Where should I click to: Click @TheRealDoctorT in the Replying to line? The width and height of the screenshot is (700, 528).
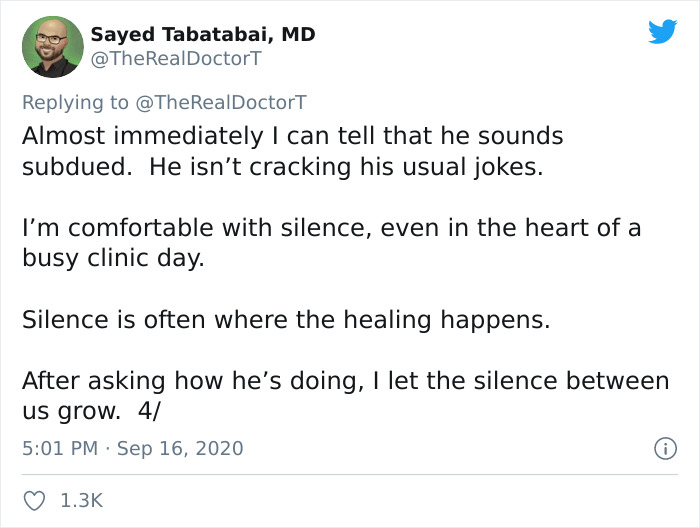[222, 102]
